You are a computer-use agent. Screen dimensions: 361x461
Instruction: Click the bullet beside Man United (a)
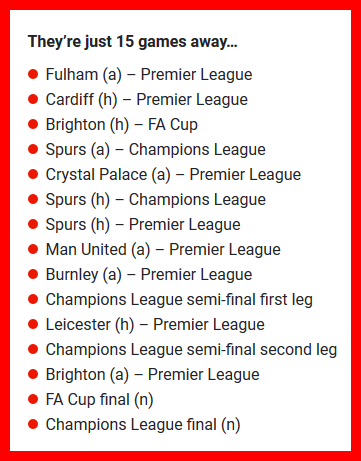click(33, 249)
